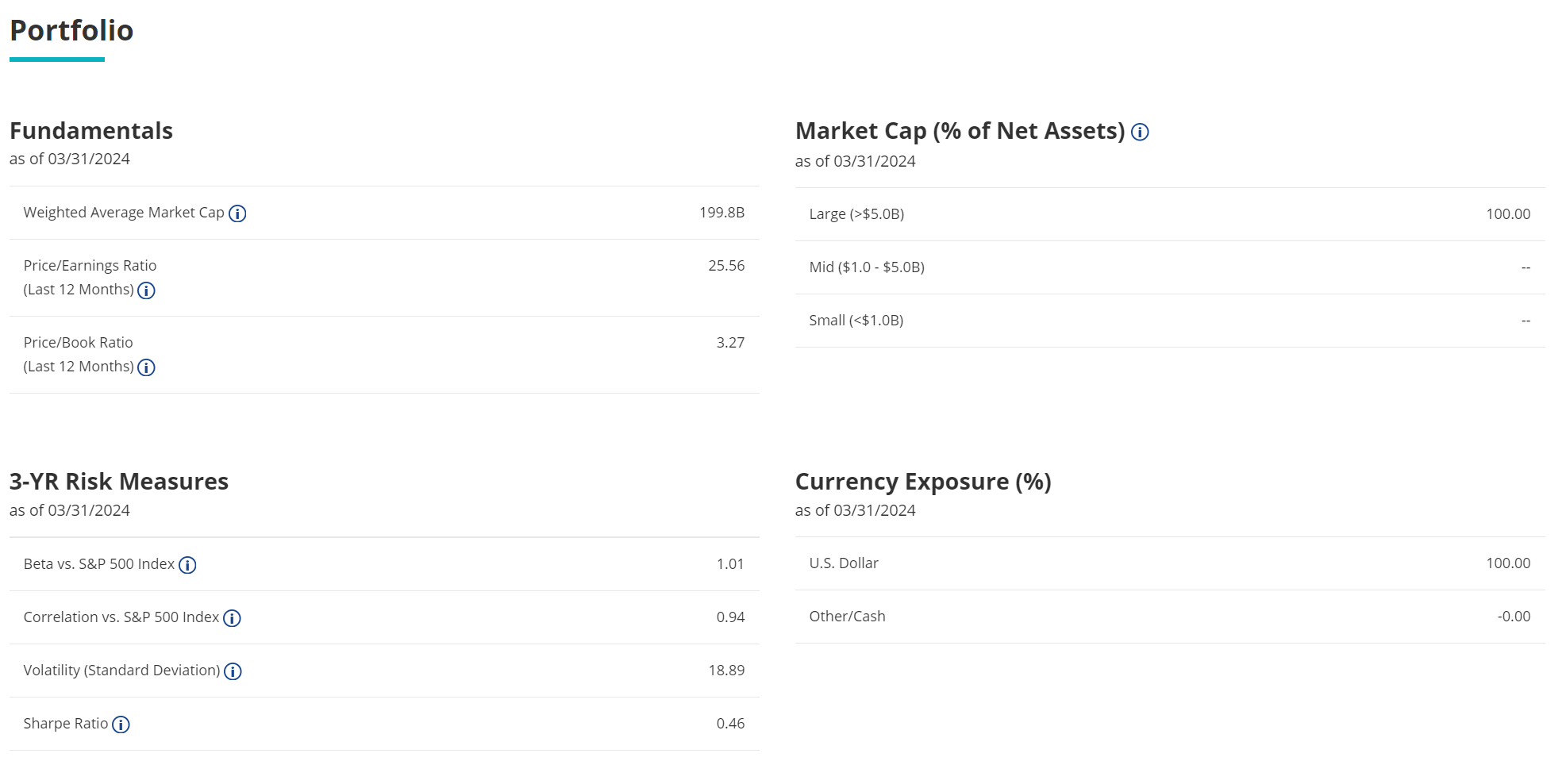Image resolution: width=1566 pixels, height=784 pixels.
Task: Open the Price/Book Ratio info icon
Action: click(146, 367)
